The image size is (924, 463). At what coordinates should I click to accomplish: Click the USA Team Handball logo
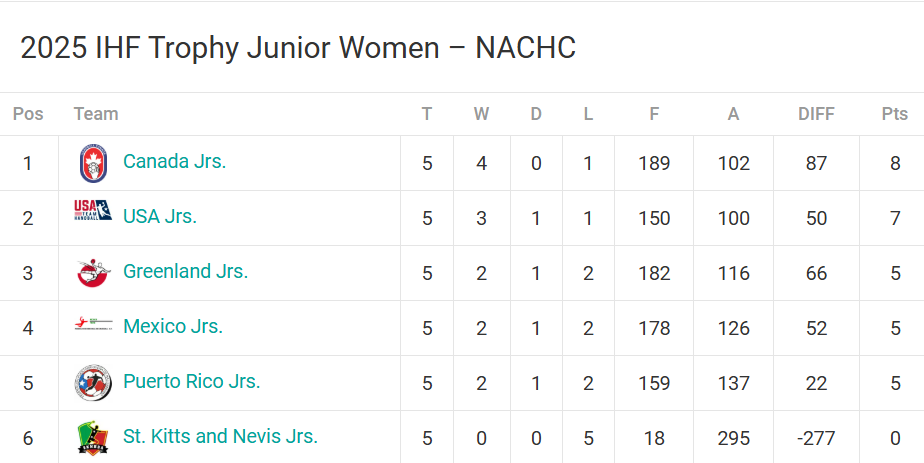(x=93, y=210)
